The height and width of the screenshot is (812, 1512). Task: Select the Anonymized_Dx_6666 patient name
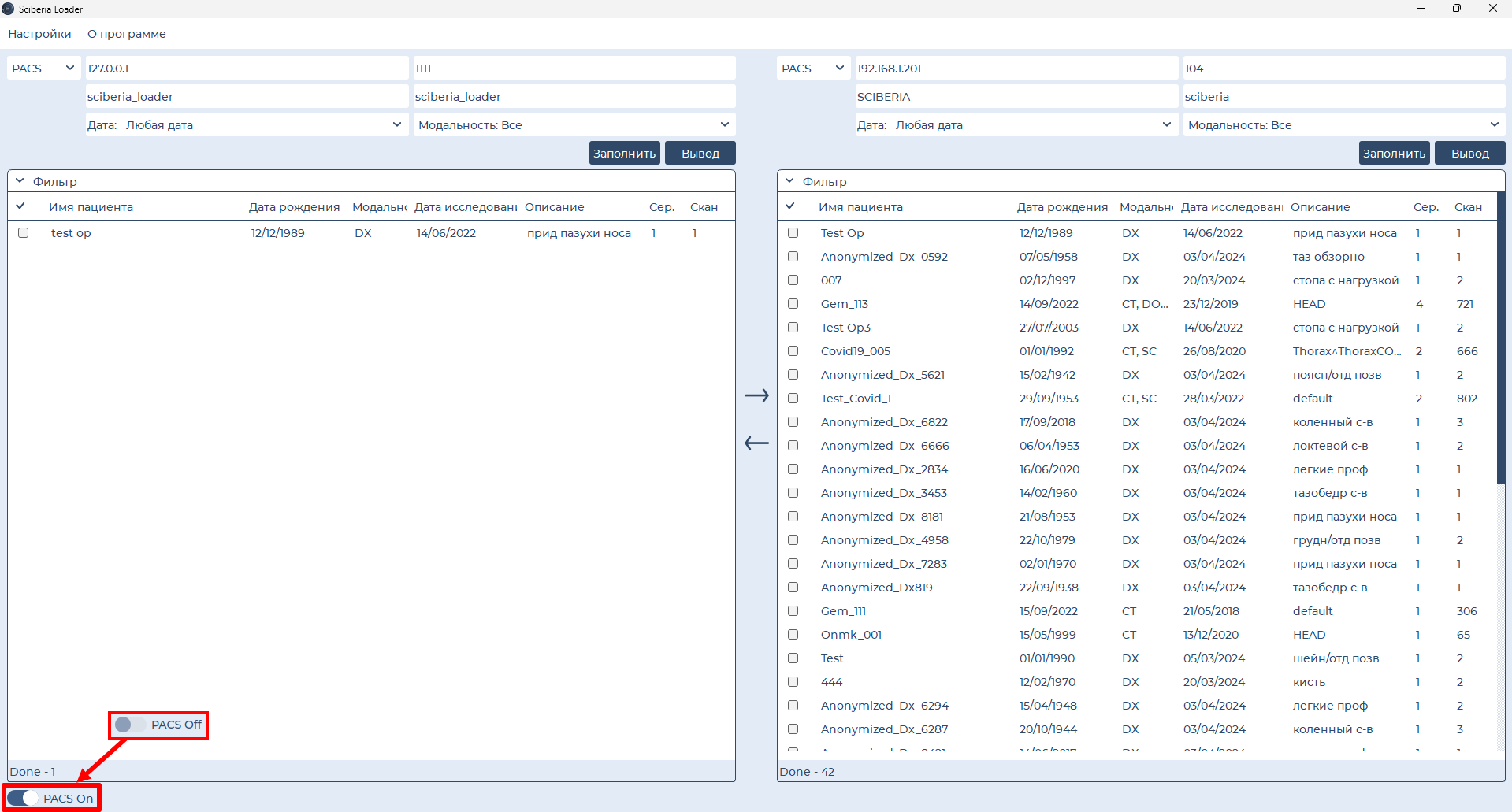pyautogui.click(x=885, y=446)
